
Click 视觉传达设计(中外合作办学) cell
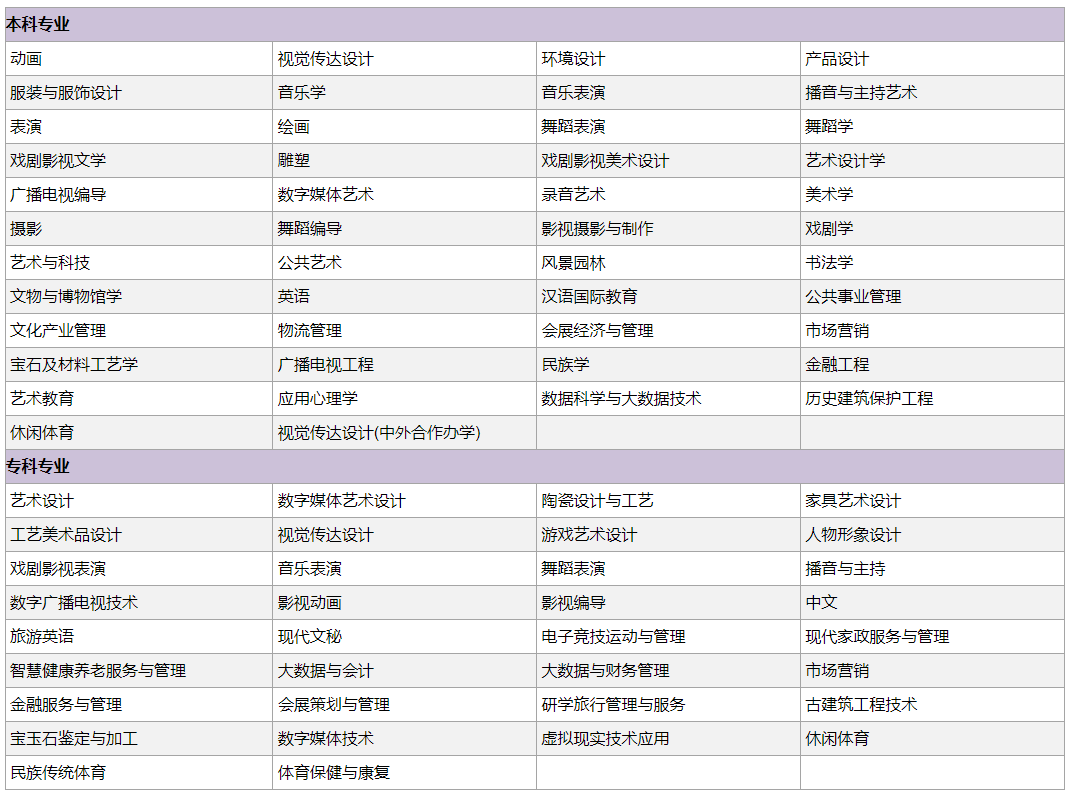point(404,433)
